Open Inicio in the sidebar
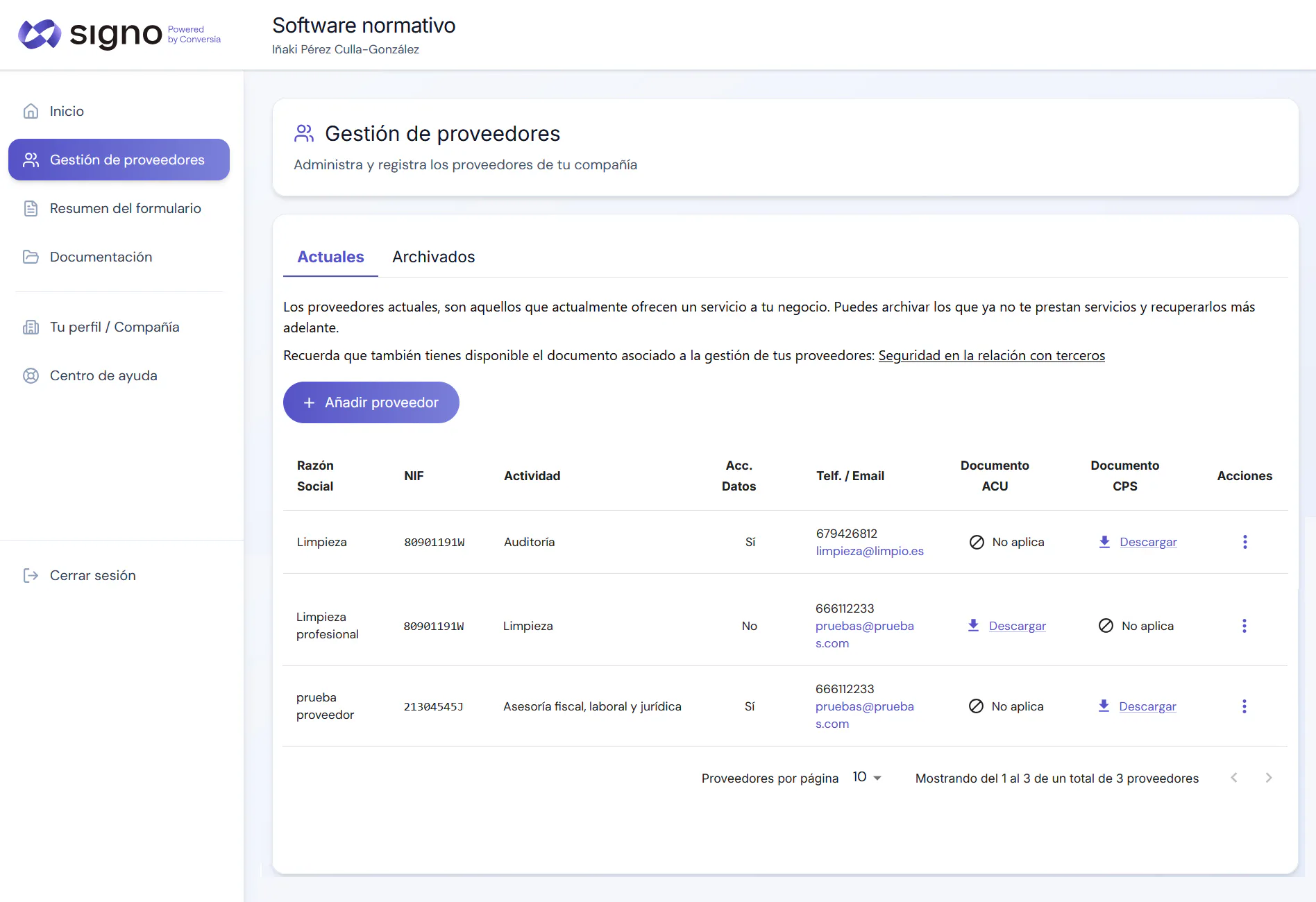1316x902 pixels. [x=119, y=111]
